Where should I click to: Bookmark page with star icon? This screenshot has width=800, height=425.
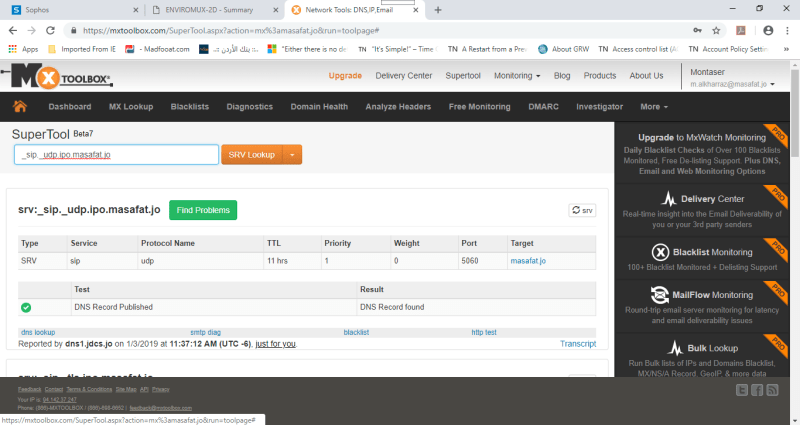pyautogui.click(x=716, y=31)
